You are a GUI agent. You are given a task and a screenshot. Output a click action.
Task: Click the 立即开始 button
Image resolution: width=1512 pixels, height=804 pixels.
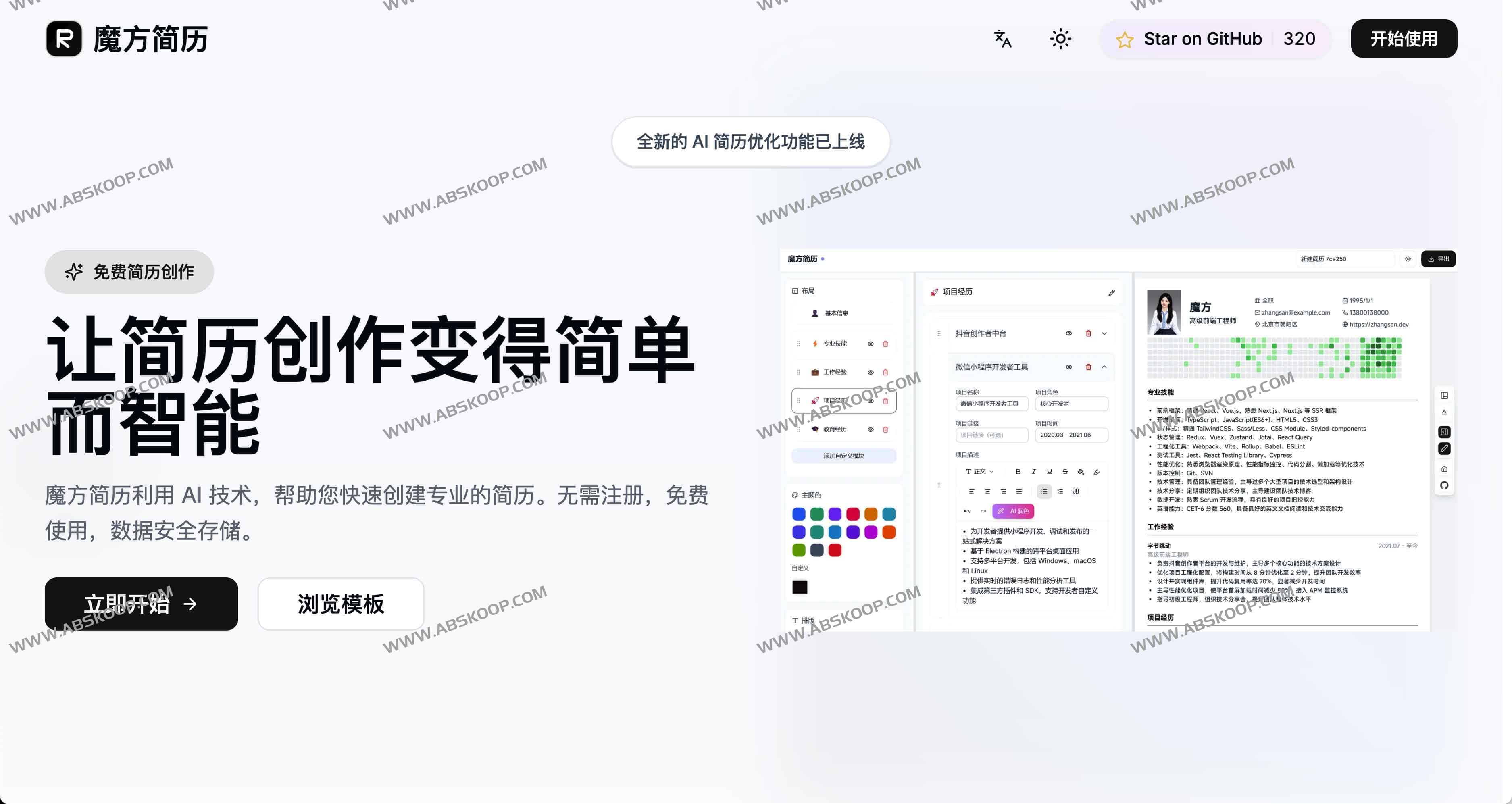[x=141, y=604]
